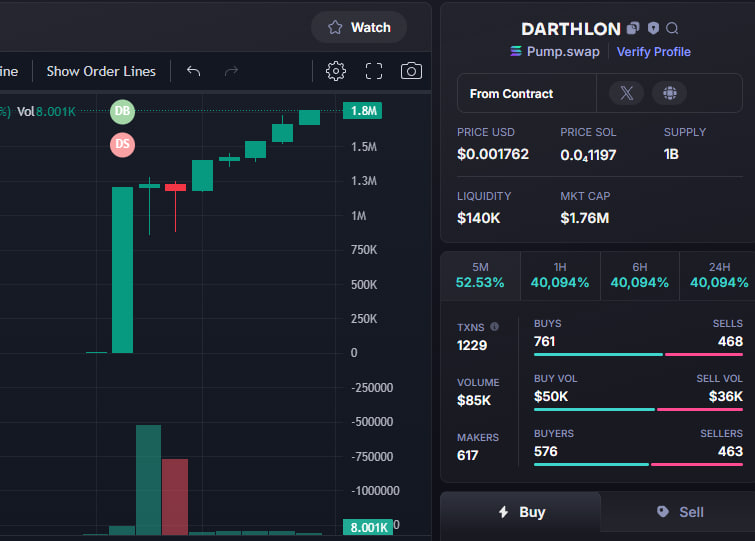Click the TXNS info icon
Image resolution: width=755 pixels, height=541 pixels.
point(494,327)
